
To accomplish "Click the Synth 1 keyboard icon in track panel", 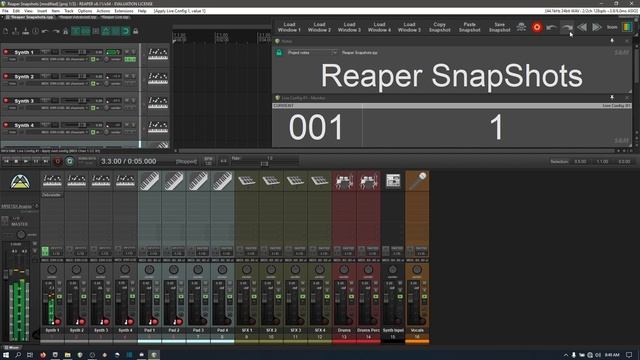I will [x=158, y=54].
